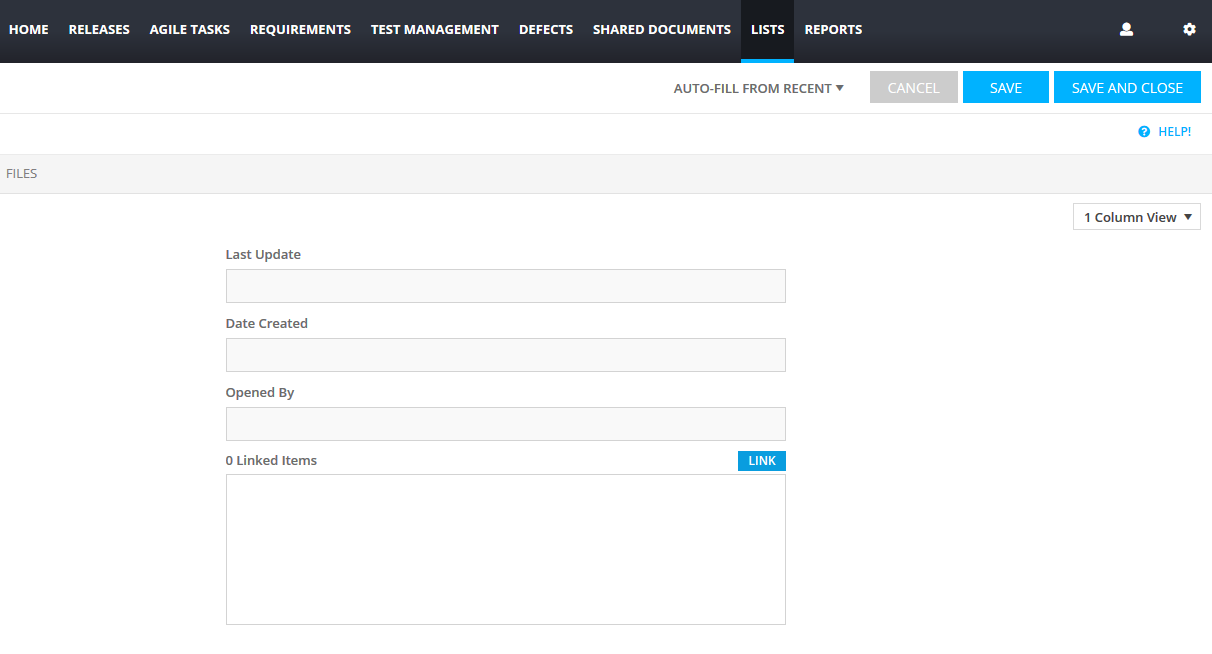Click Save and Close
The width and height of the screenshot is (1212, 654).
coord(1127,88)
